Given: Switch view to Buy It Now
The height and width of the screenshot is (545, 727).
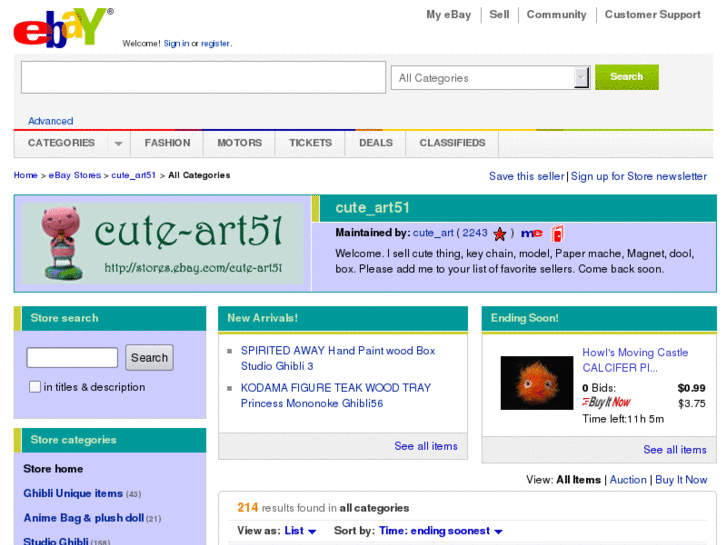Looking at the screenshot, I should tap(681, 480).
